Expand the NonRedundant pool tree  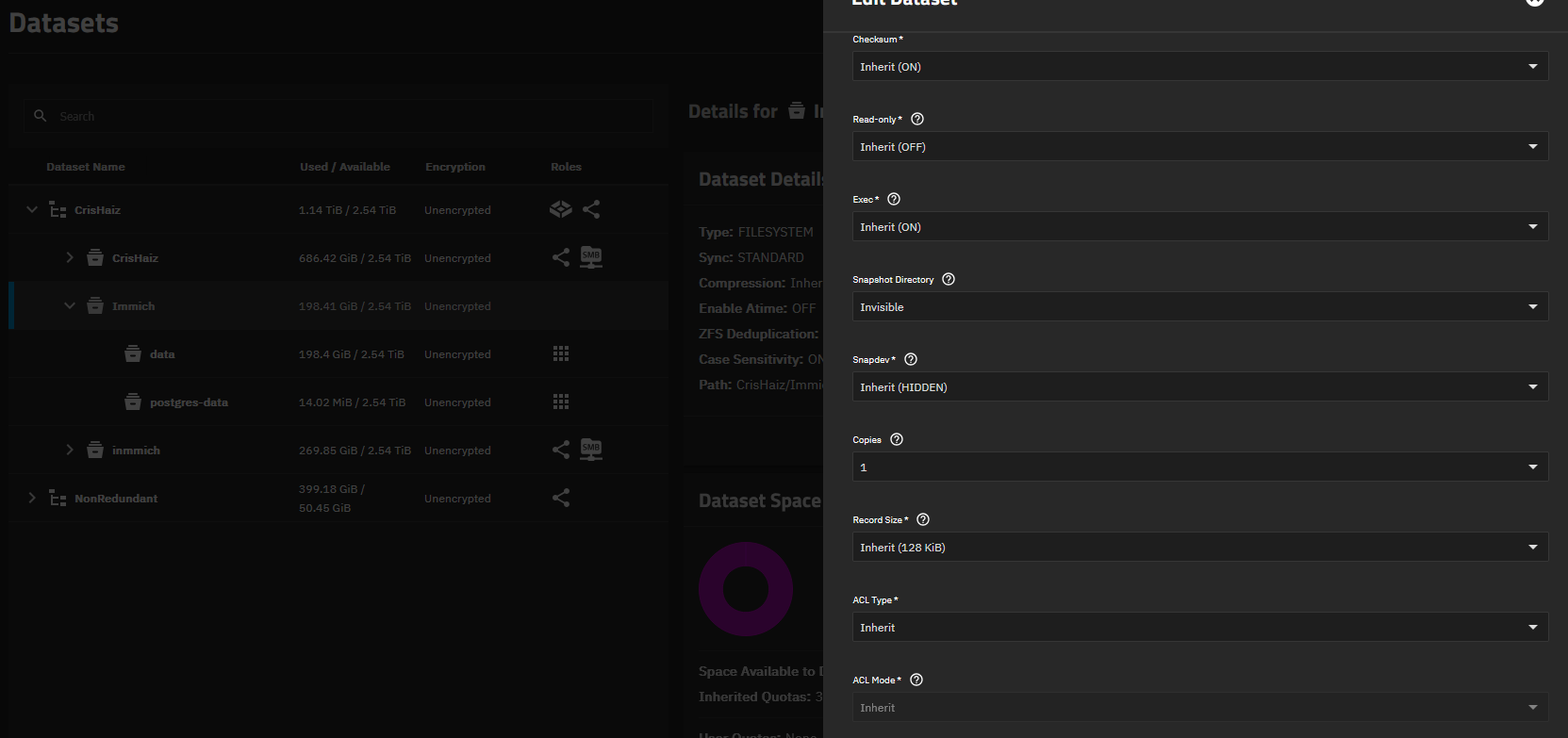click(x=32, y=498)
